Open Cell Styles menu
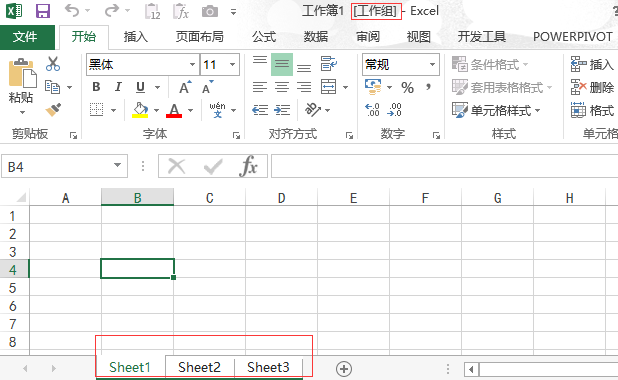This screenshot has height=380, width=618. [x=496, y=110]
